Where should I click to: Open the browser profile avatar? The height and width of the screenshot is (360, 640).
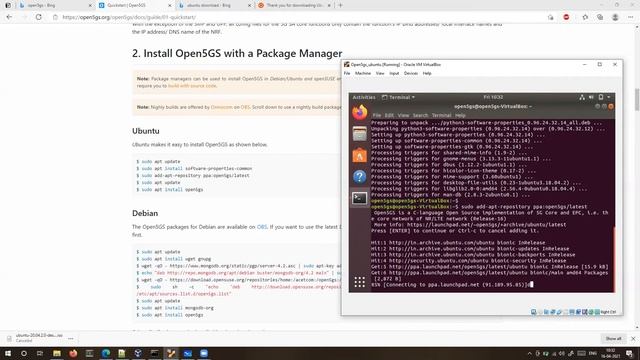tap(615, 17)
